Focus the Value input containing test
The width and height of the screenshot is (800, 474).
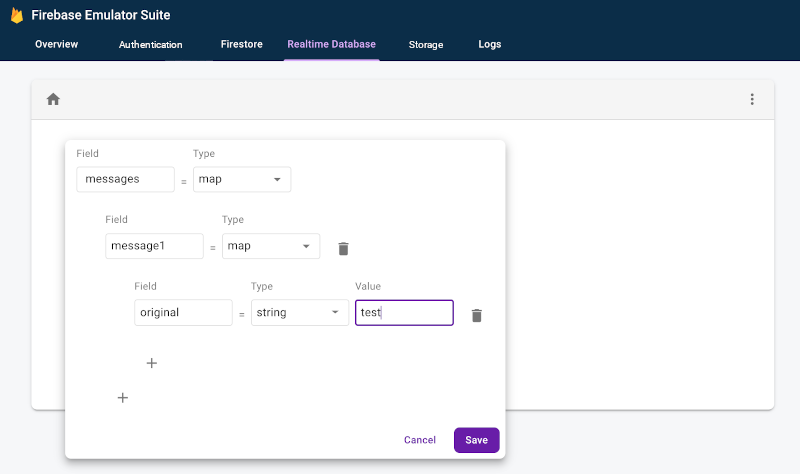pyautogui.click(x=404, y=313)
